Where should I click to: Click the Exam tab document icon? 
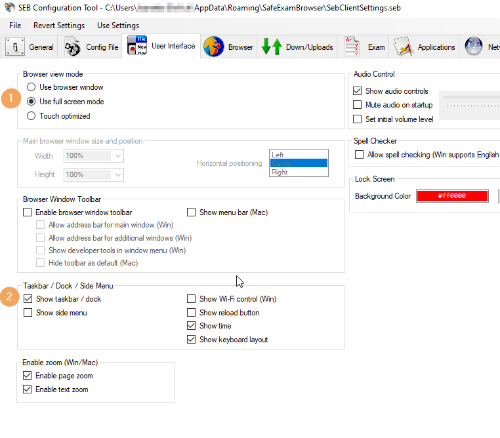tap(352, 46)
